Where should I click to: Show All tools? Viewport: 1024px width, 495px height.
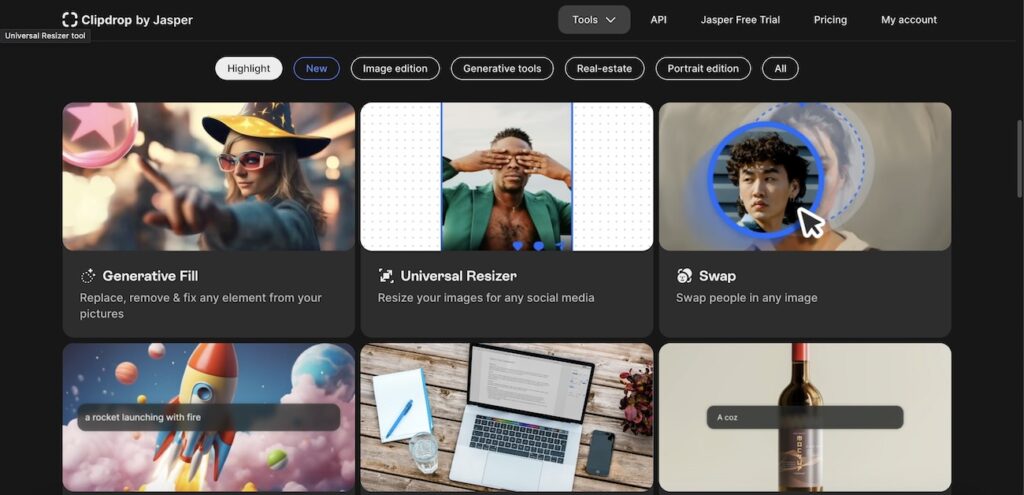coord(780,68)
